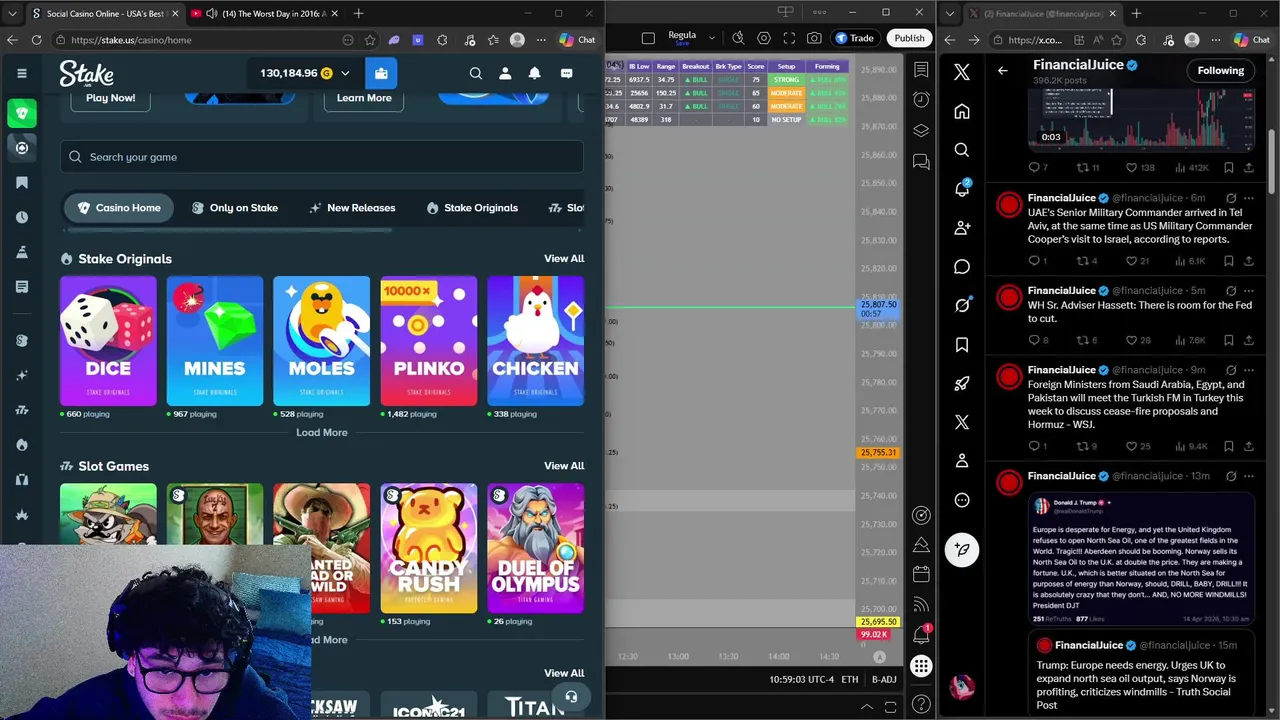The height and width of the screenshot is (720, 1280).
Task: Toggle Following button on FinancialJuice
Action: coord(1221,70)
